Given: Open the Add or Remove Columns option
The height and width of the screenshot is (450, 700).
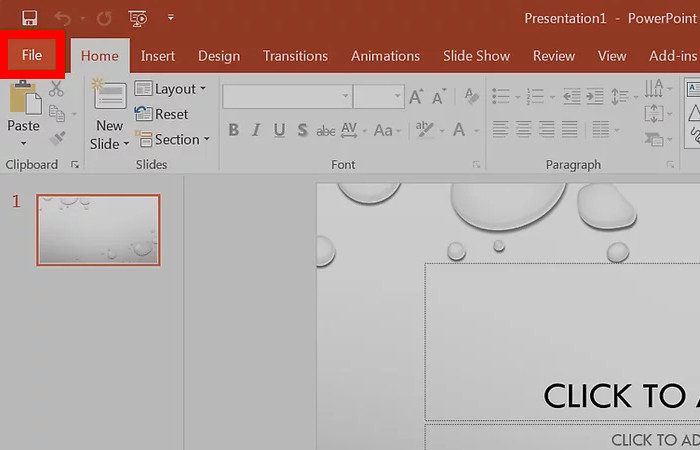Looking at the screenshot, I should pos(600,130).
